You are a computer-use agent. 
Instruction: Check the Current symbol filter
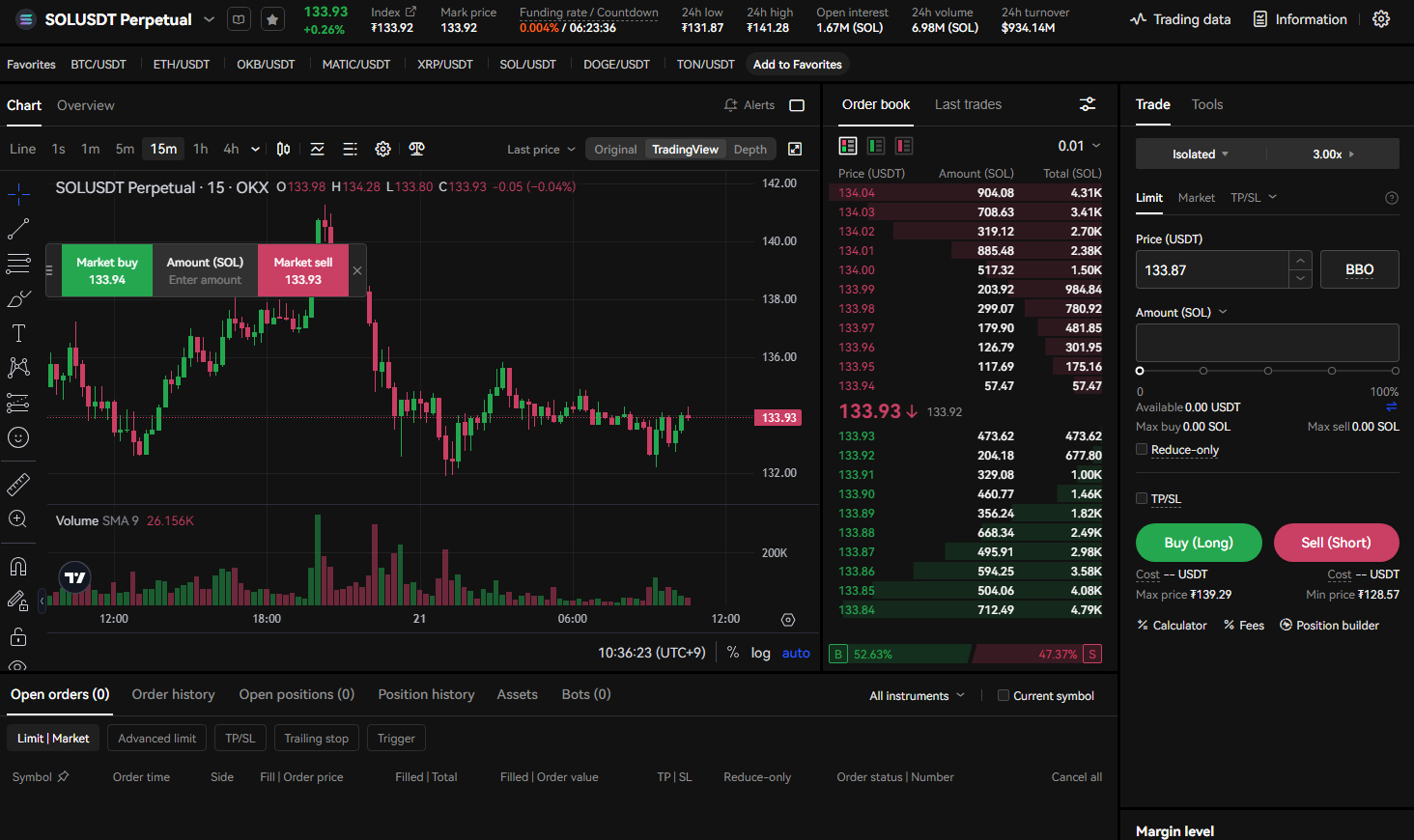1004,695
